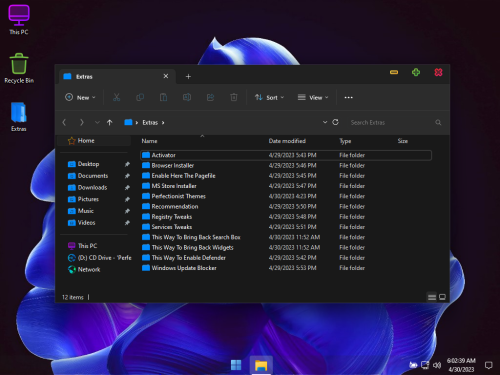Select the Extras desktop shortcut
Viewport: 500px width, 375px height.
pos(19,117)
